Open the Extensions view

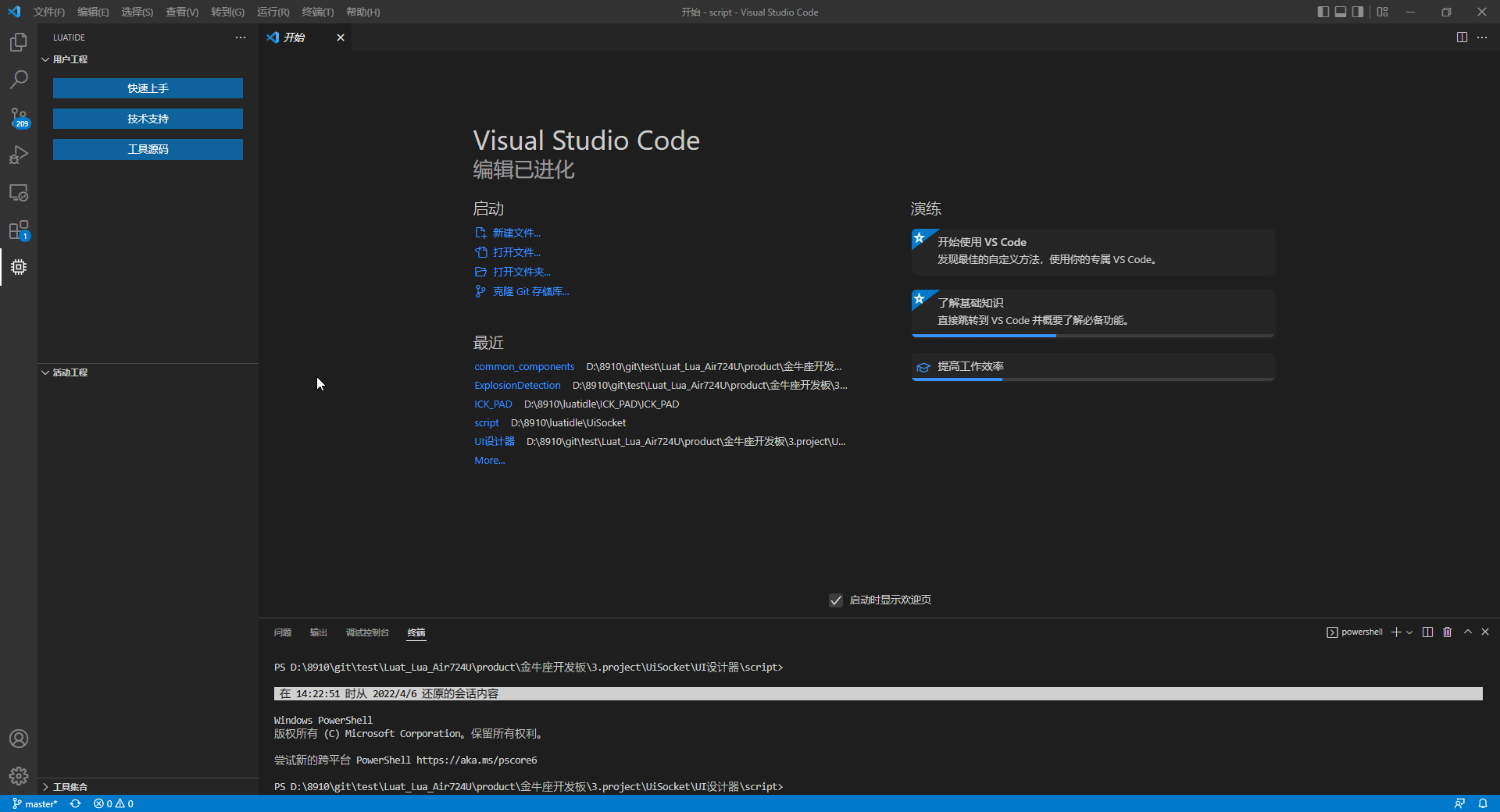click(19, 230)
